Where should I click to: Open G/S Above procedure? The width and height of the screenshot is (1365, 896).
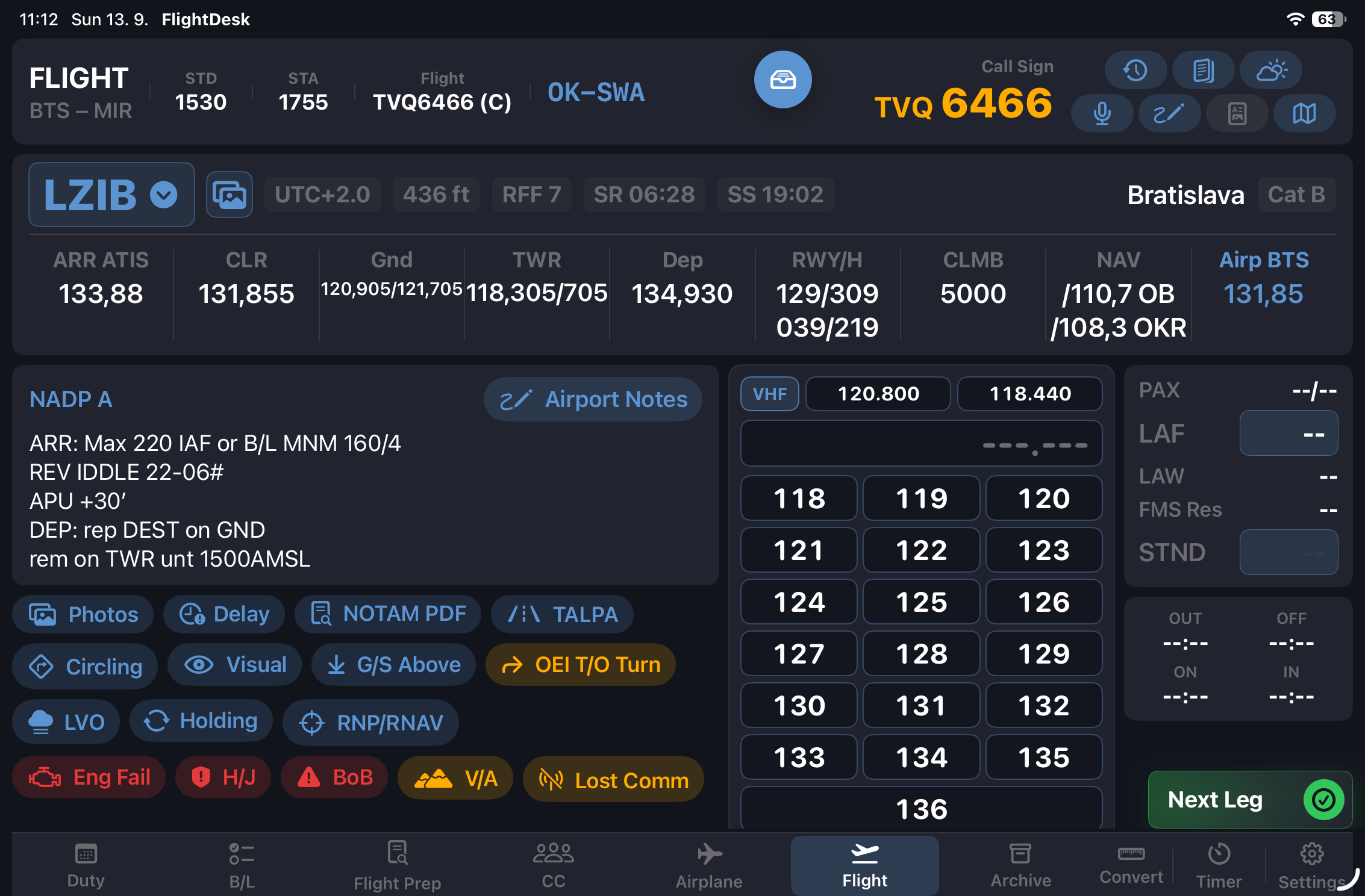[393, 665]
